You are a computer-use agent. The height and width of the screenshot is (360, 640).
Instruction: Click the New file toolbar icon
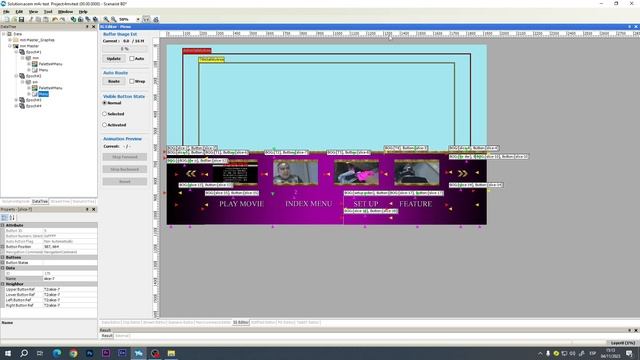coord(6,19)
